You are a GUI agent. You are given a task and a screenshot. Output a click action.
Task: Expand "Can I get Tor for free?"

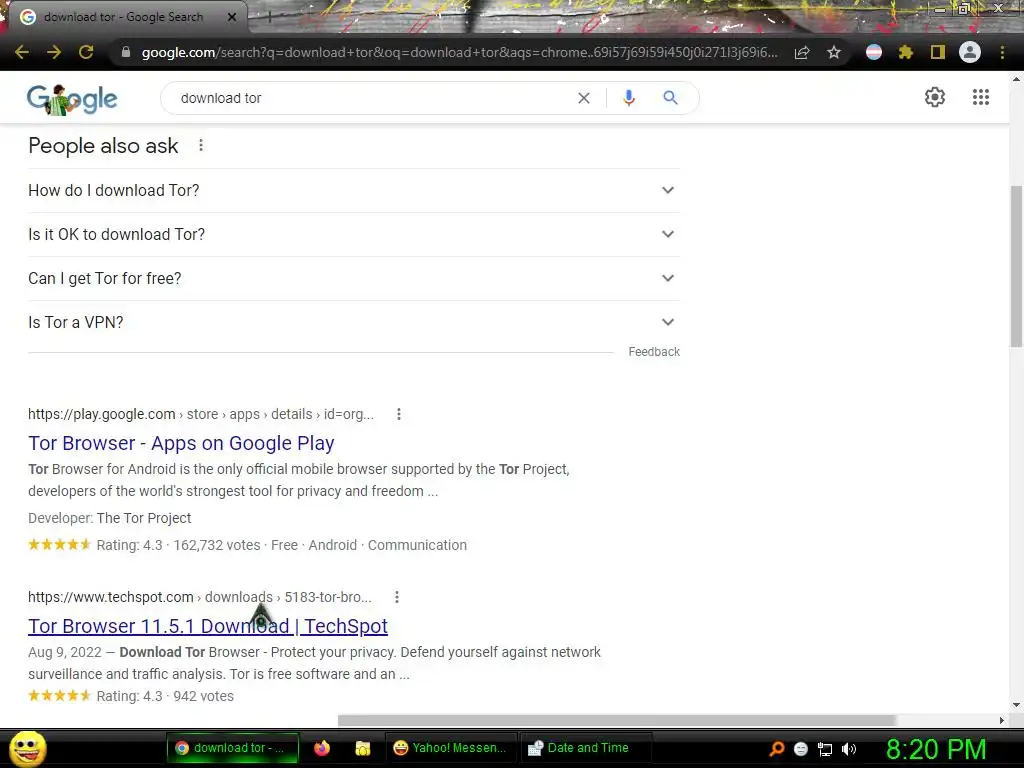coord(354,278)
